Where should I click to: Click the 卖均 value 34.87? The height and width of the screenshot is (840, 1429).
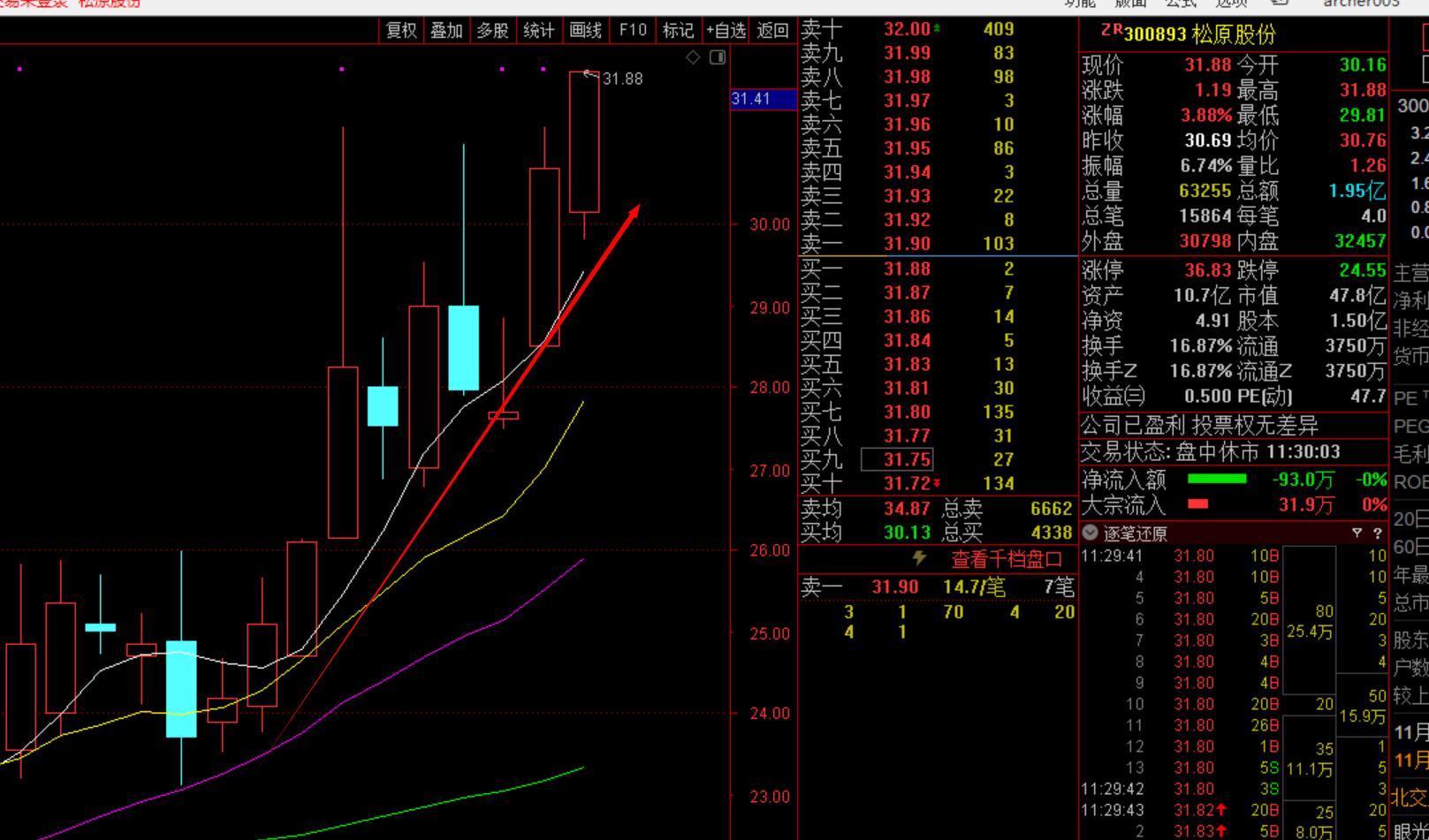coord(907,509)
